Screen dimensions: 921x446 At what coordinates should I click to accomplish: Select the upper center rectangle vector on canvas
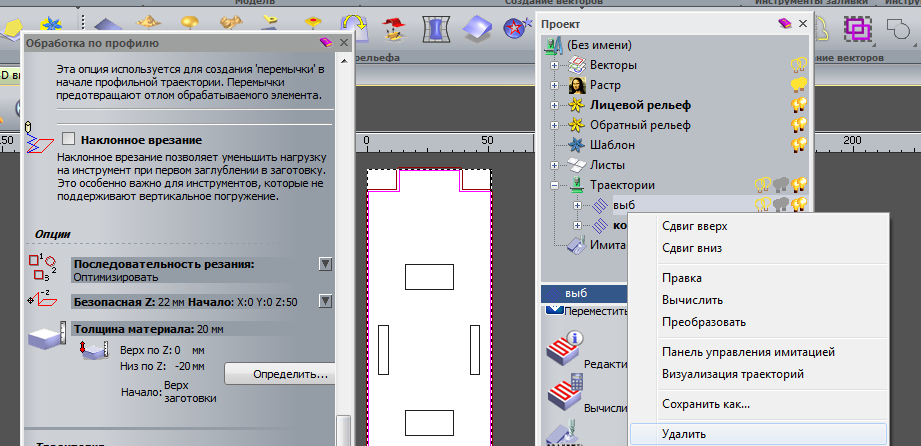[429, 277]
